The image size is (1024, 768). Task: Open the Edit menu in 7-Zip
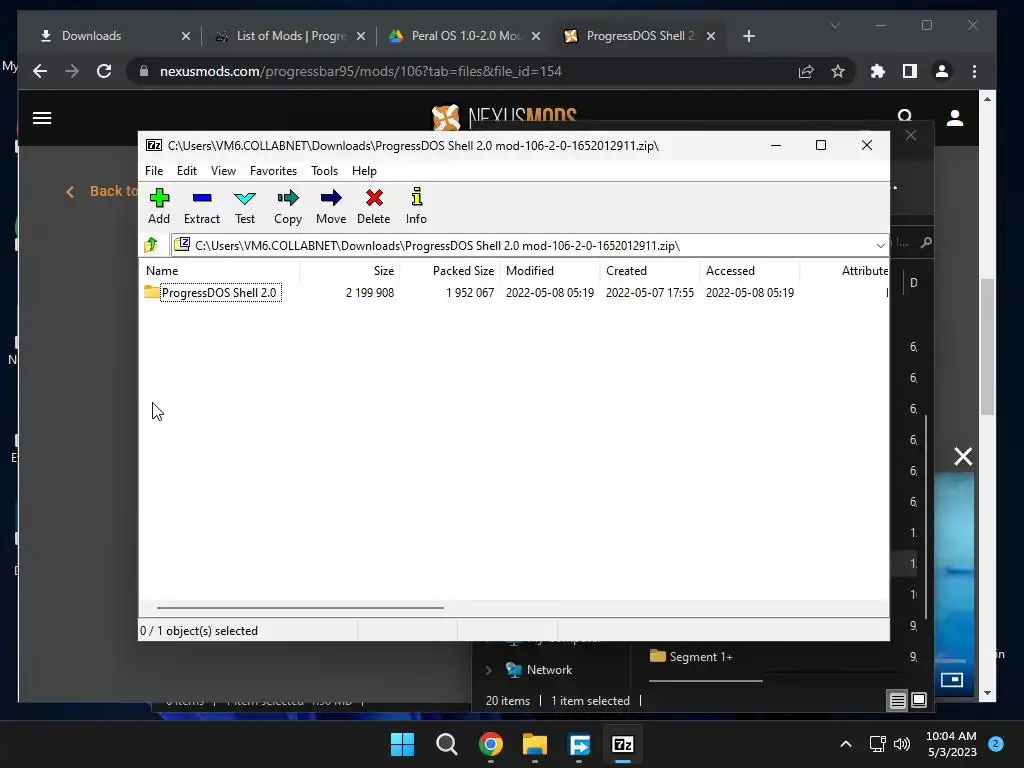[x=187, y=170]
